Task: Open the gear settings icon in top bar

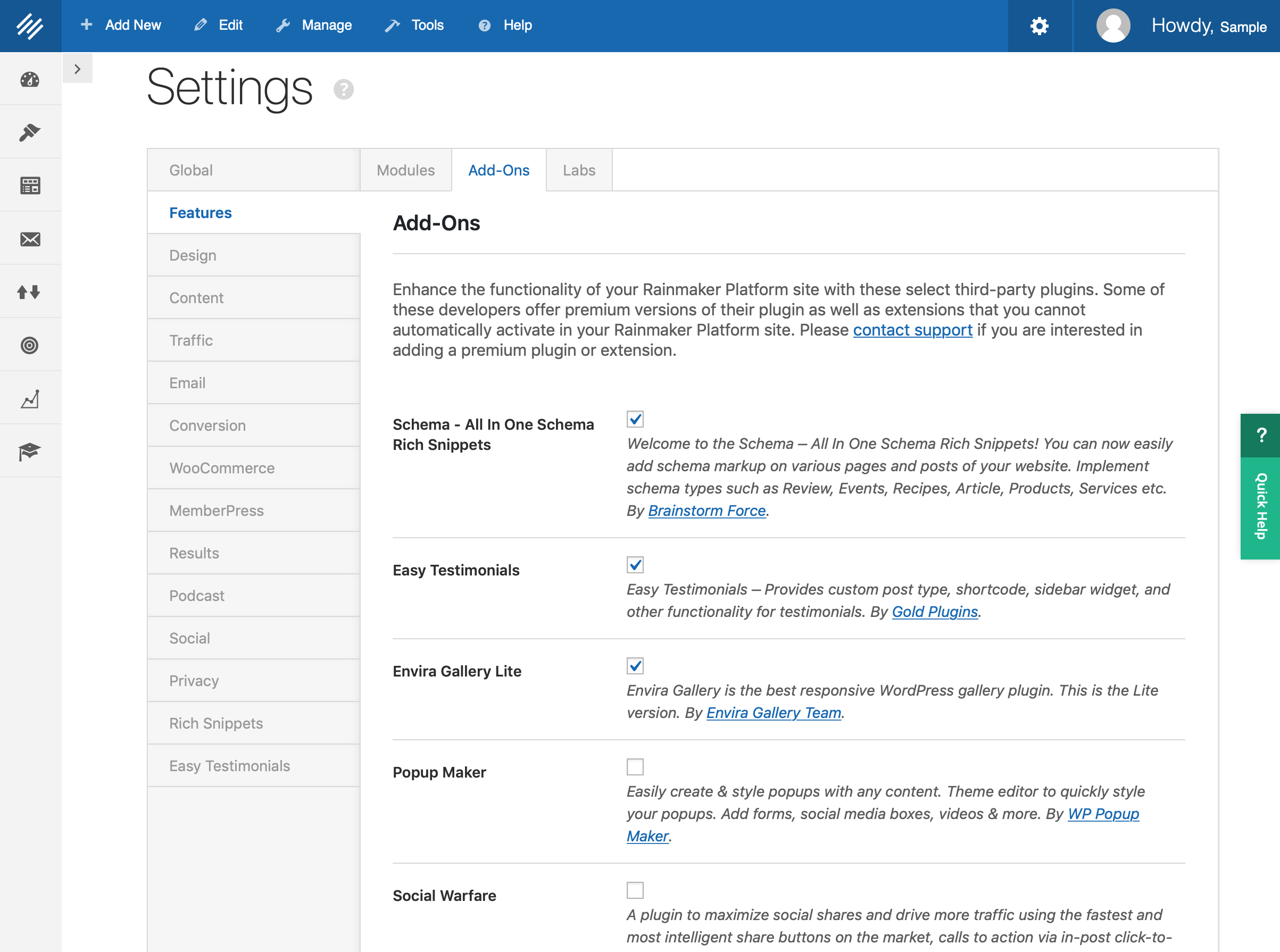Action: tap(1039, 26)
